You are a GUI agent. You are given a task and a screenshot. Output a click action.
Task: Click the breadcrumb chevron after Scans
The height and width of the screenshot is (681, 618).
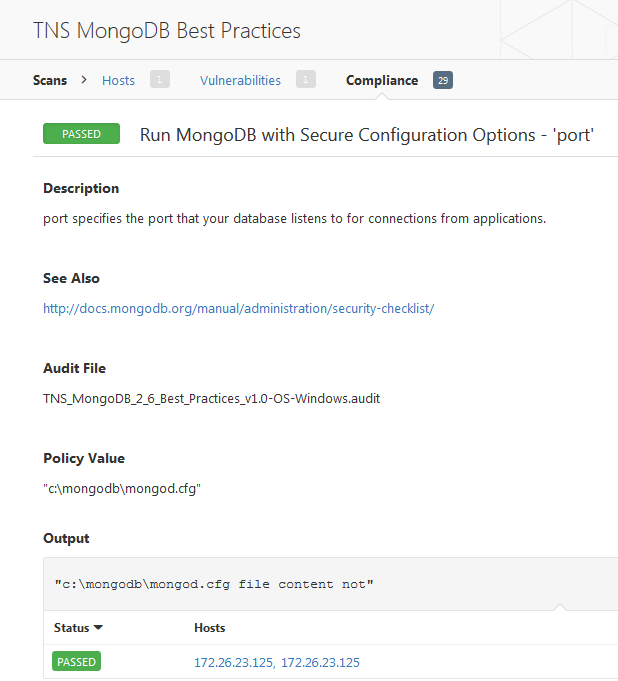tap(84, 80)
